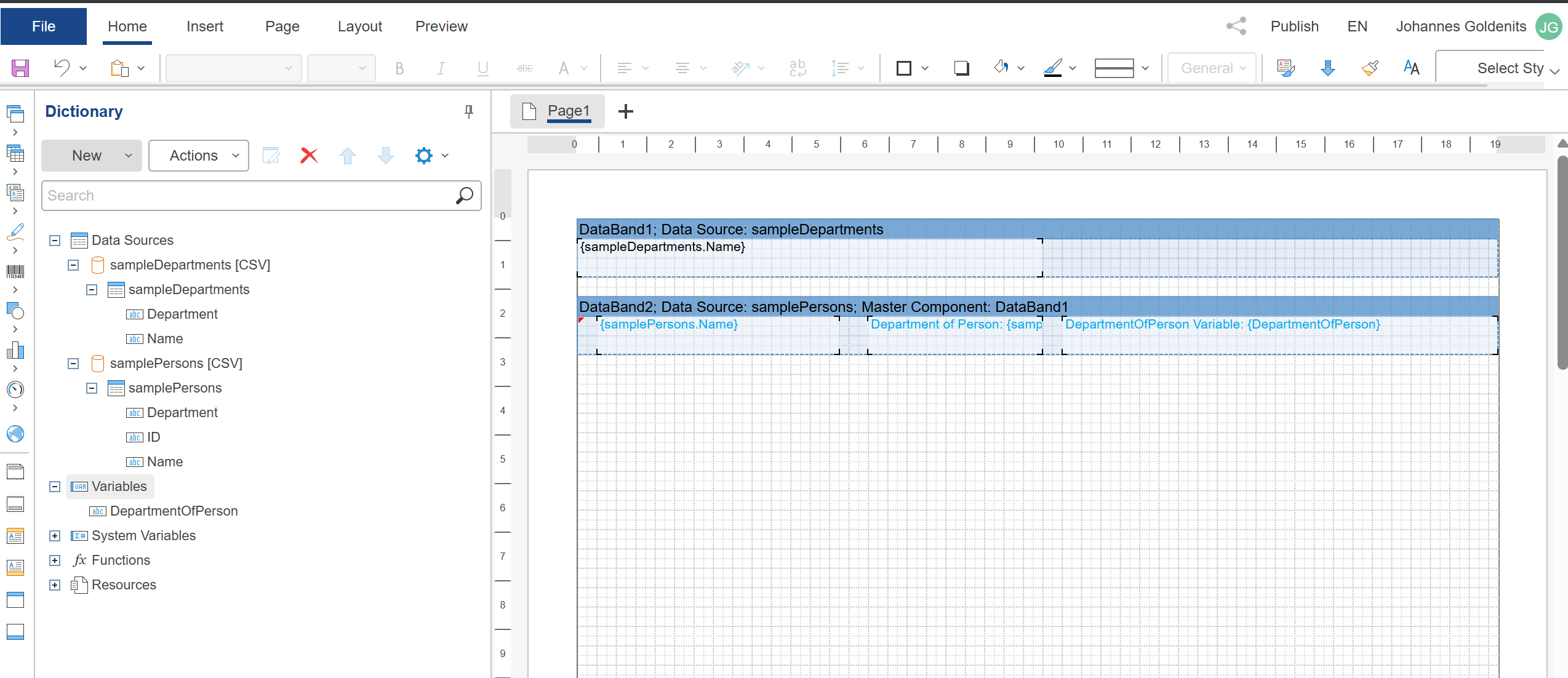Viewport: 1568px width, 678px height.
Task: Click the pin icon on Dictionary panel
Action: (x=469, y=111)
